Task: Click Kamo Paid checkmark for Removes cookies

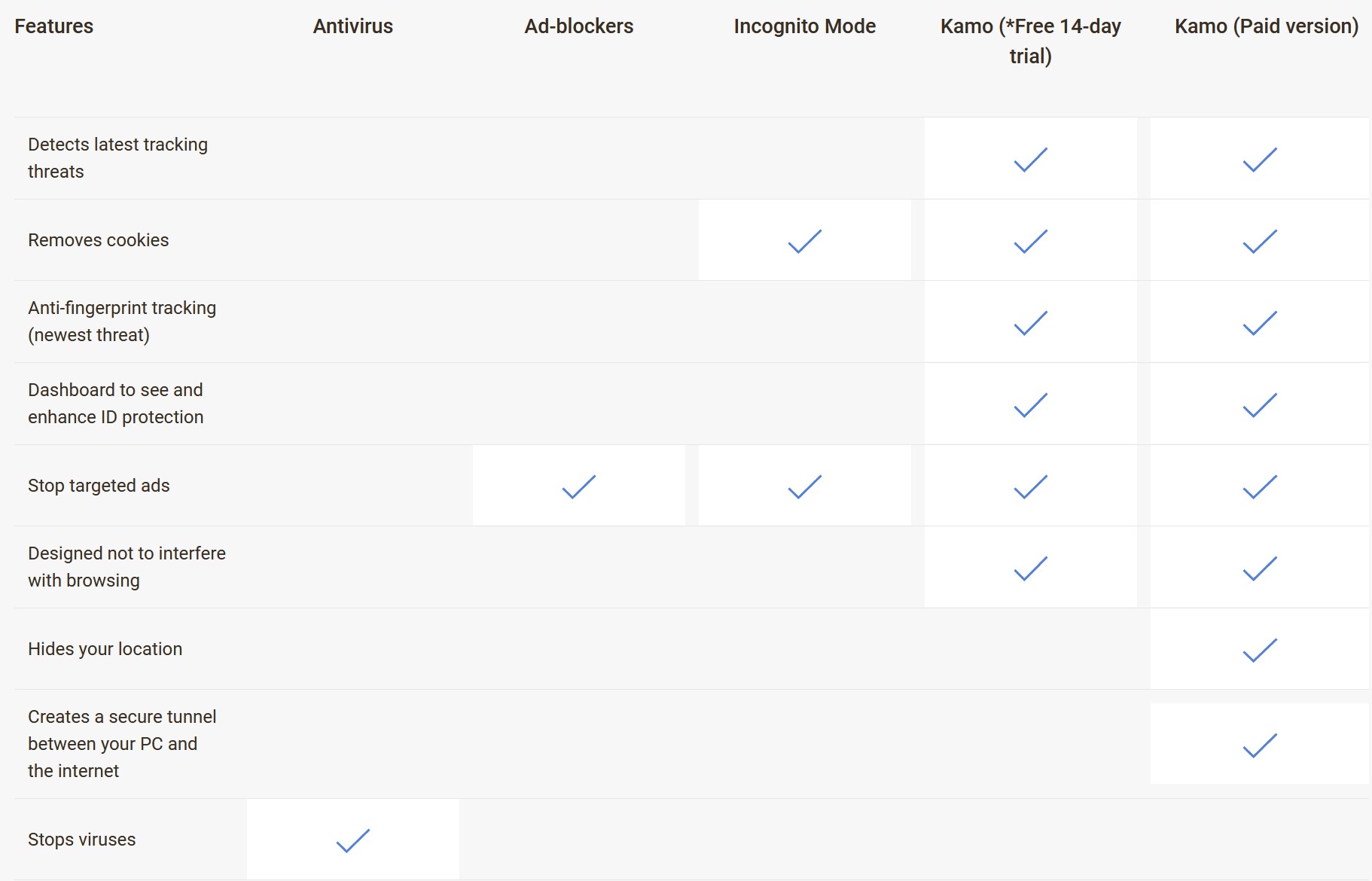Action: click(x=1259, y=241)
